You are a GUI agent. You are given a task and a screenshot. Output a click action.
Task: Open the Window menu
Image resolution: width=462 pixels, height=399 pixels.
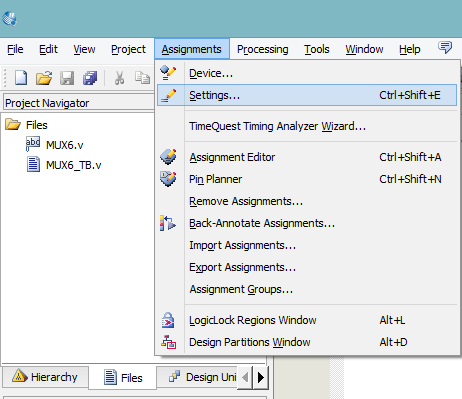[x=364, y=49]
